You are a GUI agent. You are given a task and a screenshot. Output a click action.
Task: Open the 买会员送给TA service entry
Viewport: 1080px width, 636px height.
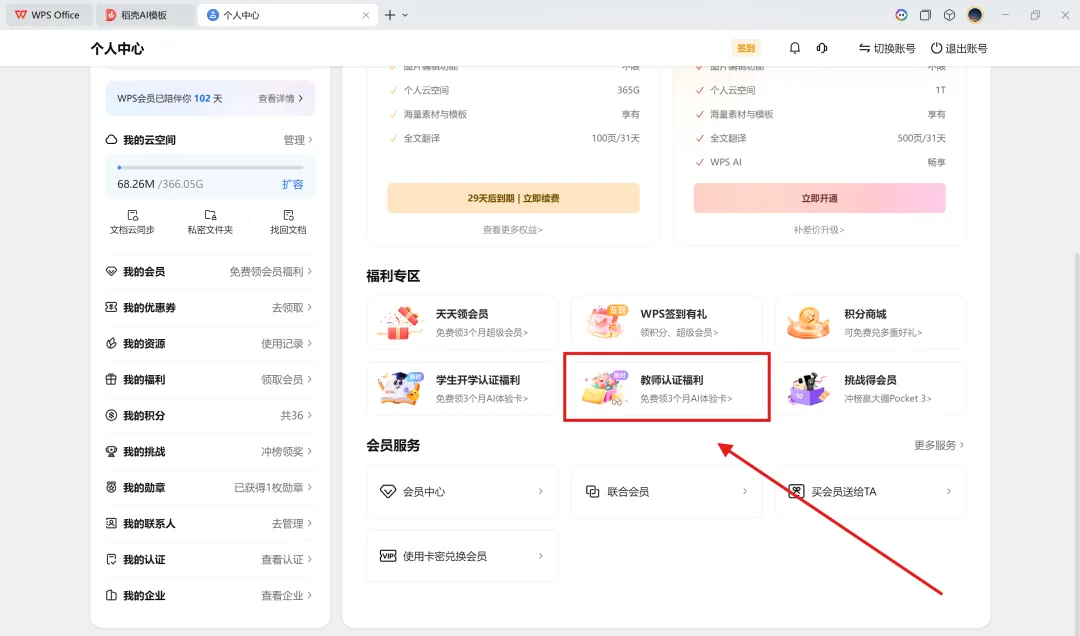(871, 491)
